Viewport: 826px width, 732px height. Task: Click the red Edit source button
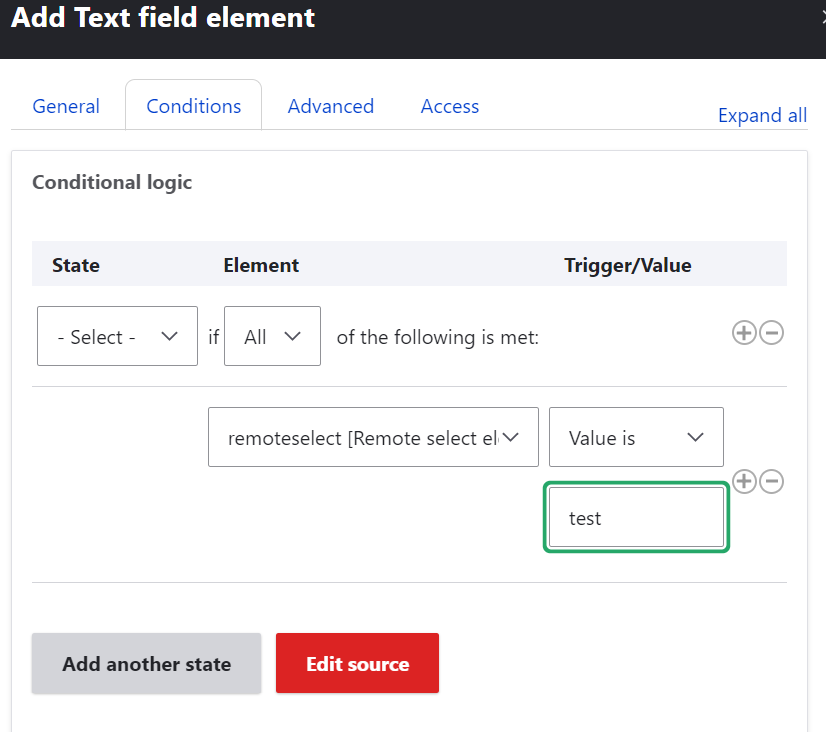point(357,663)
